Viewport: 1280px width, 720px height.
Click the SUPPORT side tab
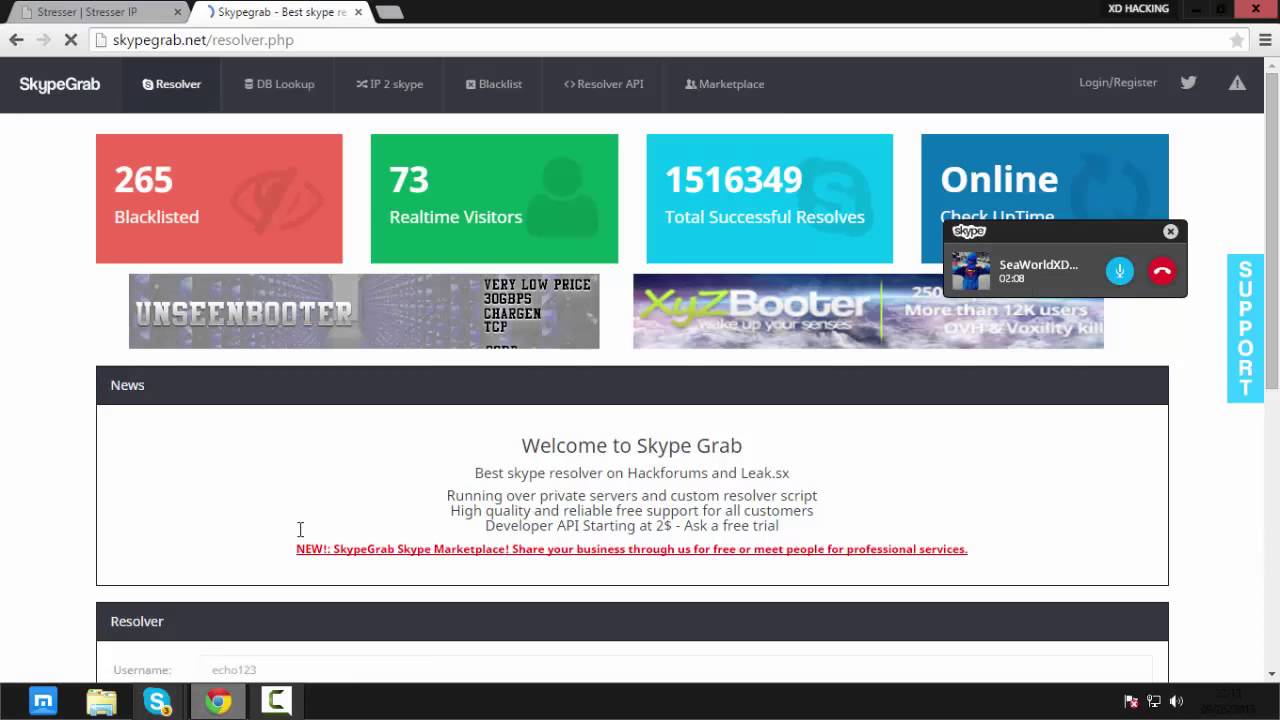pyautogui.click(x=1245, y=329)
